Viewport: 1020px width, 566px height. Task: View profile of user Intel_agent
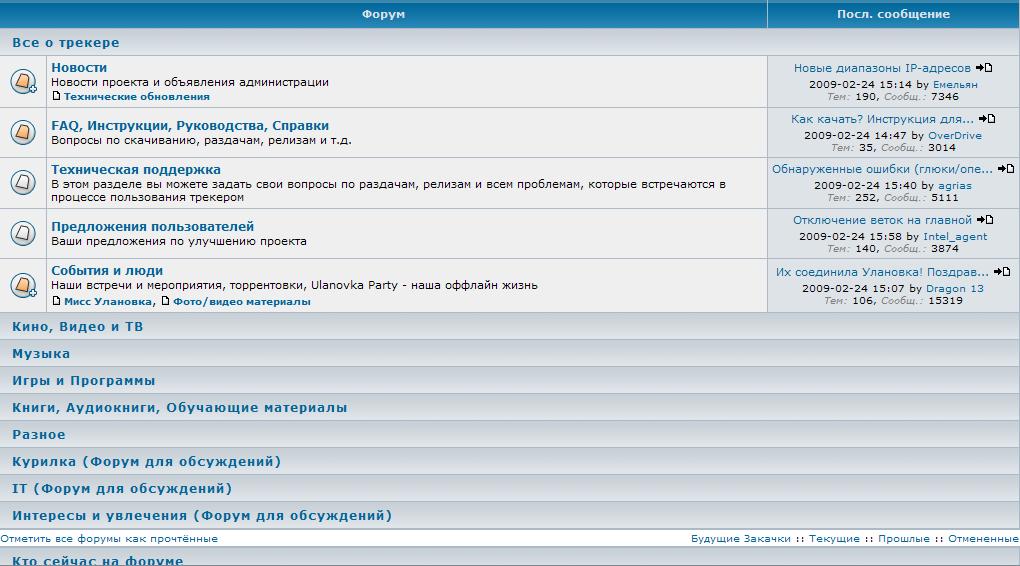click(x=955, y=237)
